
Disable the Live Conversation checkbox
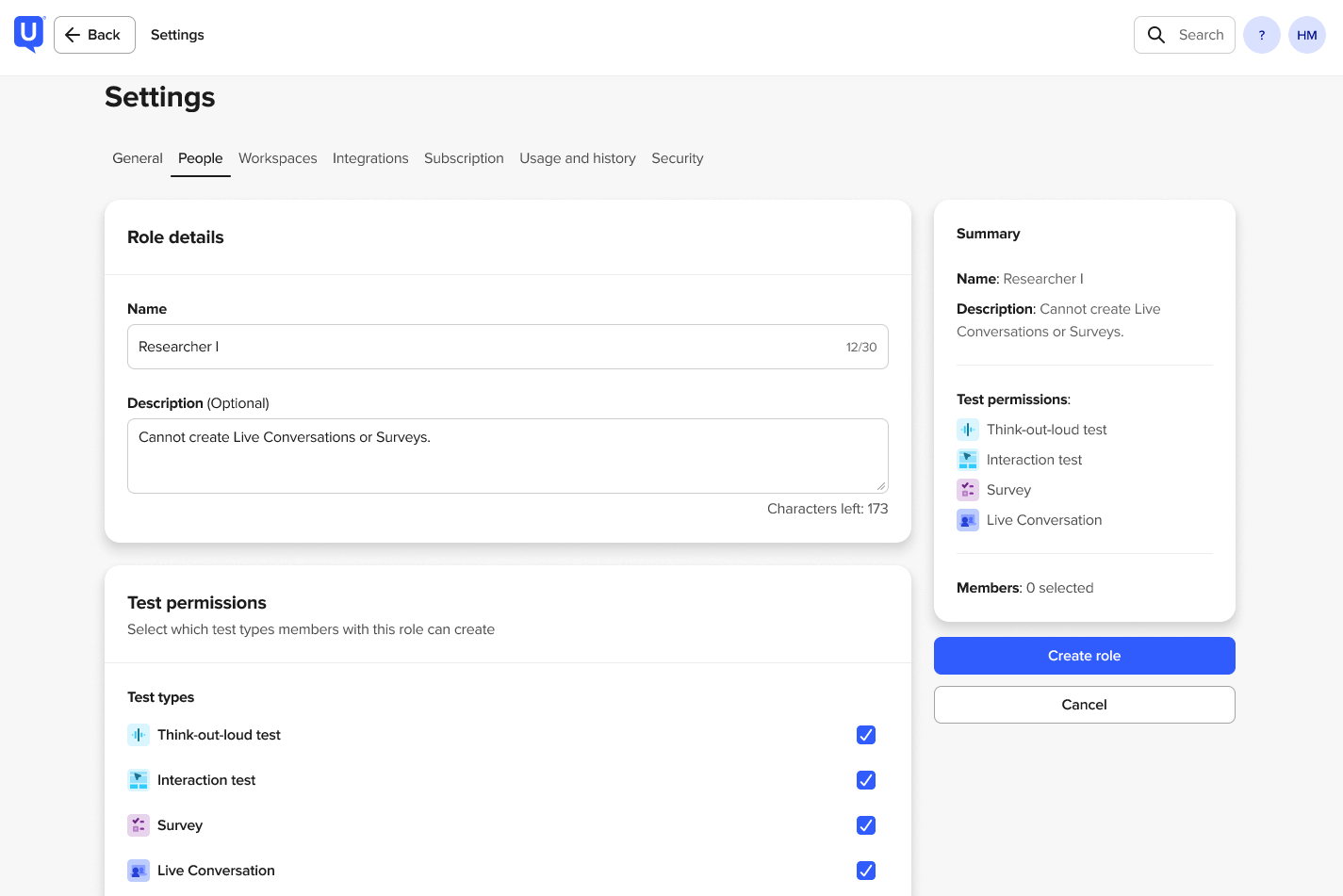[865, 871]
